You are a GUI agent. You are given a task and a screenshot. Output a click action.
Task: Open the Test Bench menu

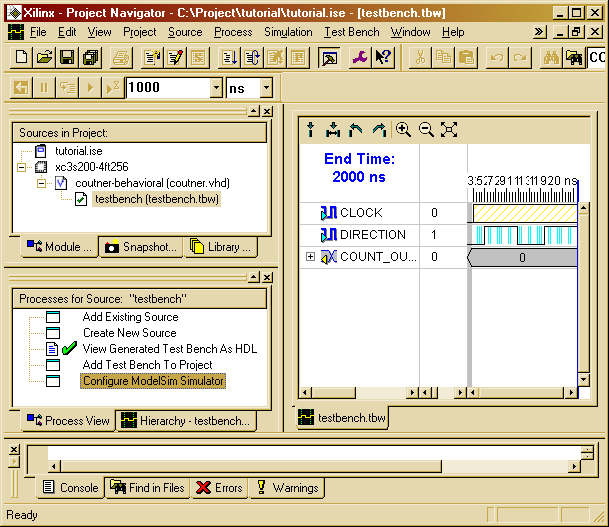[351, 32]
